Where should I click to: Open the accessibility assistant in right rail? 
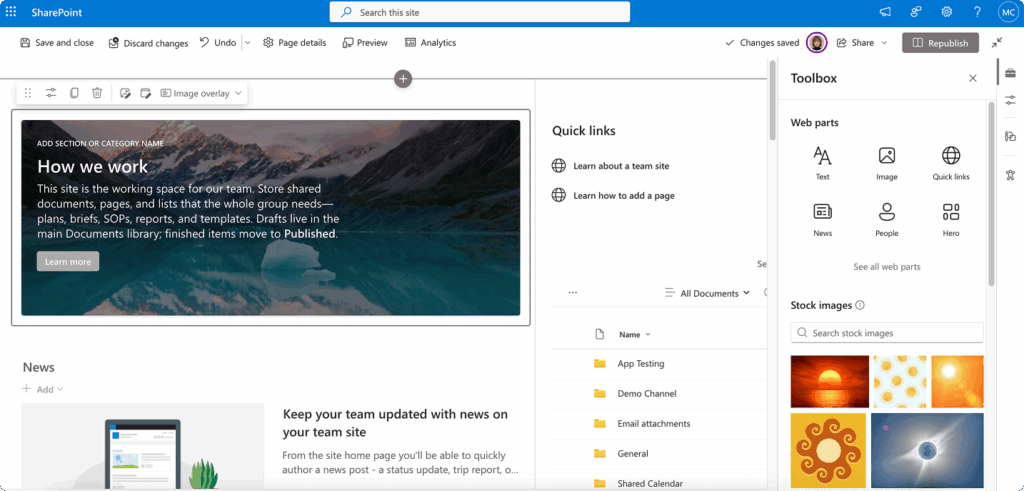coord(1010,175)
